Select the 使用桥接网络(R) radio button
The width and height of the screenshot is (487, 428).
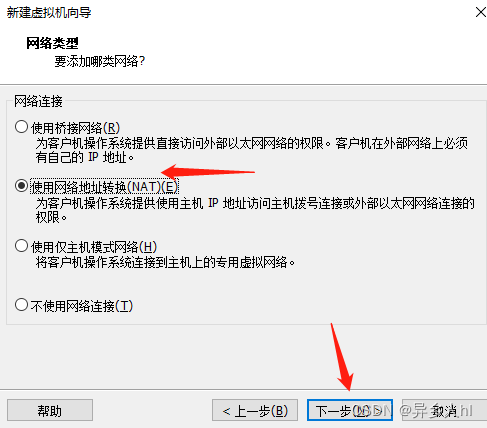click(x=21, y=127)
